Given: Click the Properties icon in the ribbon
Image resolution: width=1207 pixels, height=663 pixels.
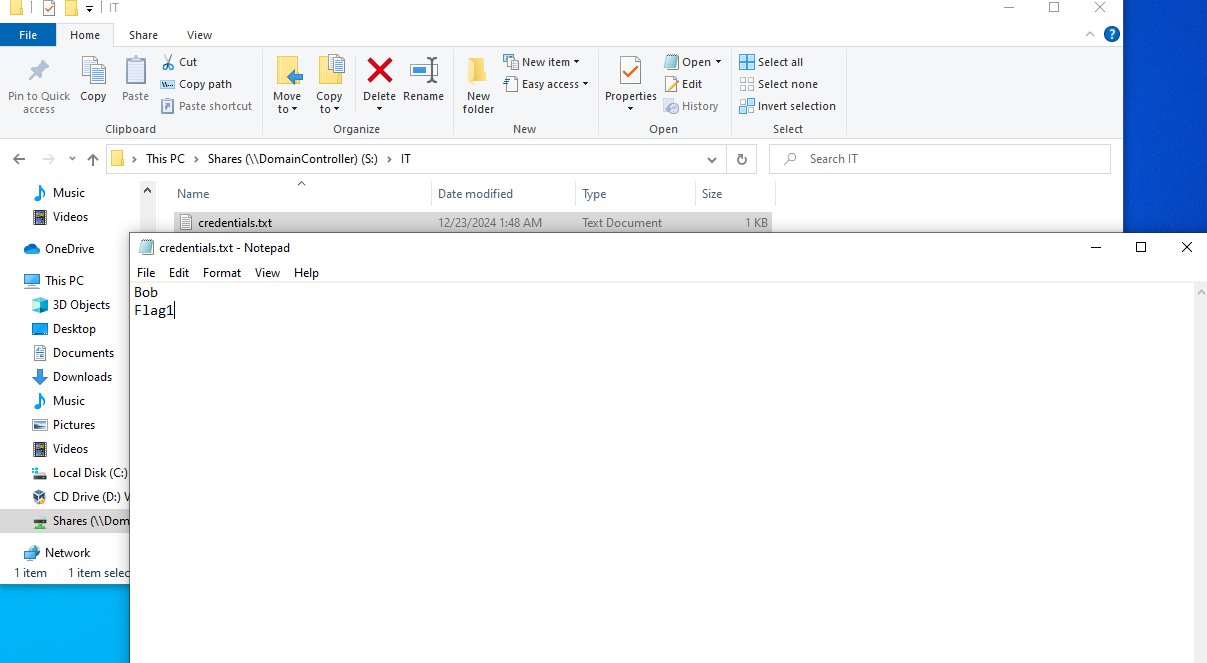Looking at the screenshot, I should (630, 72).
